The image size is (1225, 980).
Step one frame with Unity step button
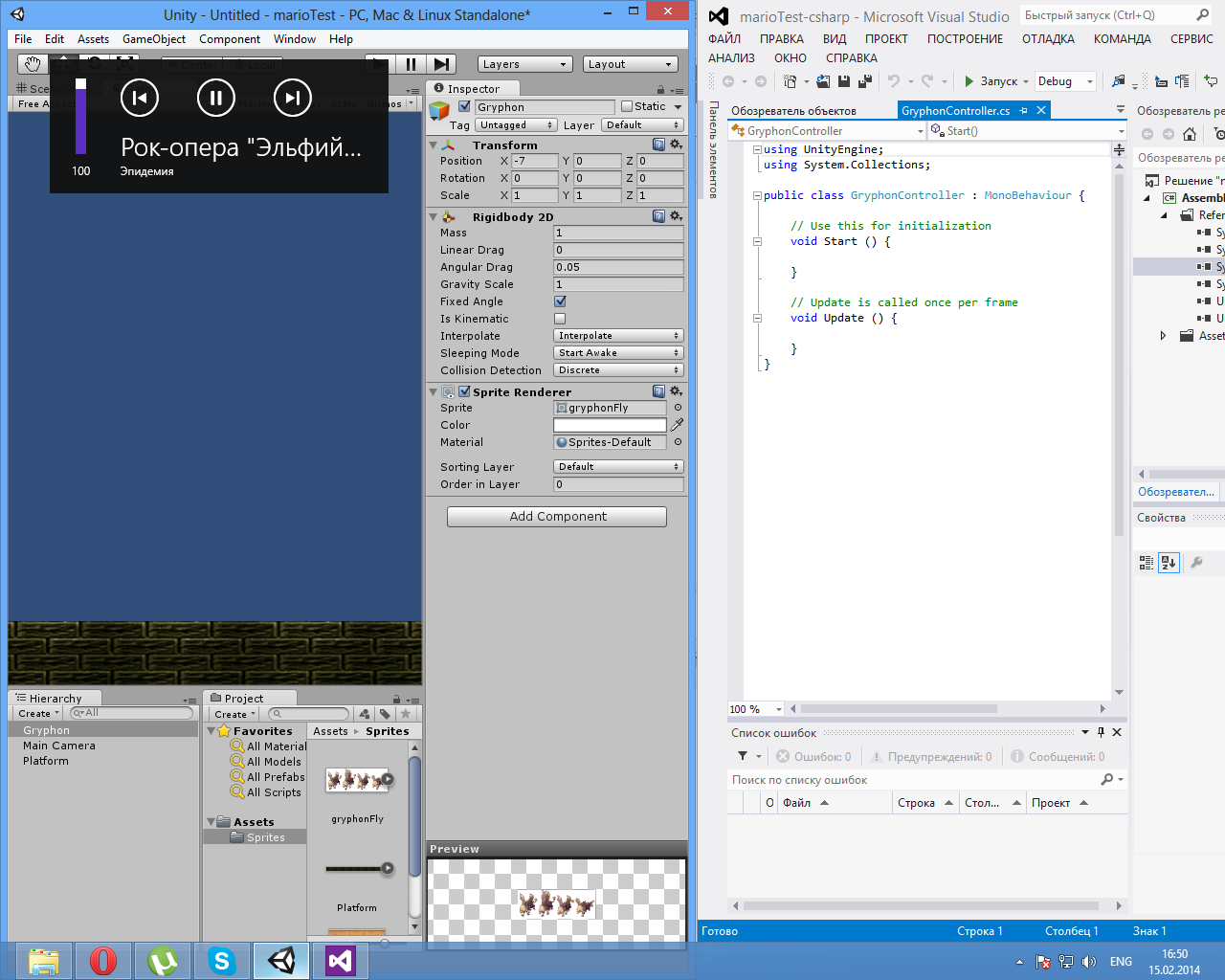click(x=440, y=64)
